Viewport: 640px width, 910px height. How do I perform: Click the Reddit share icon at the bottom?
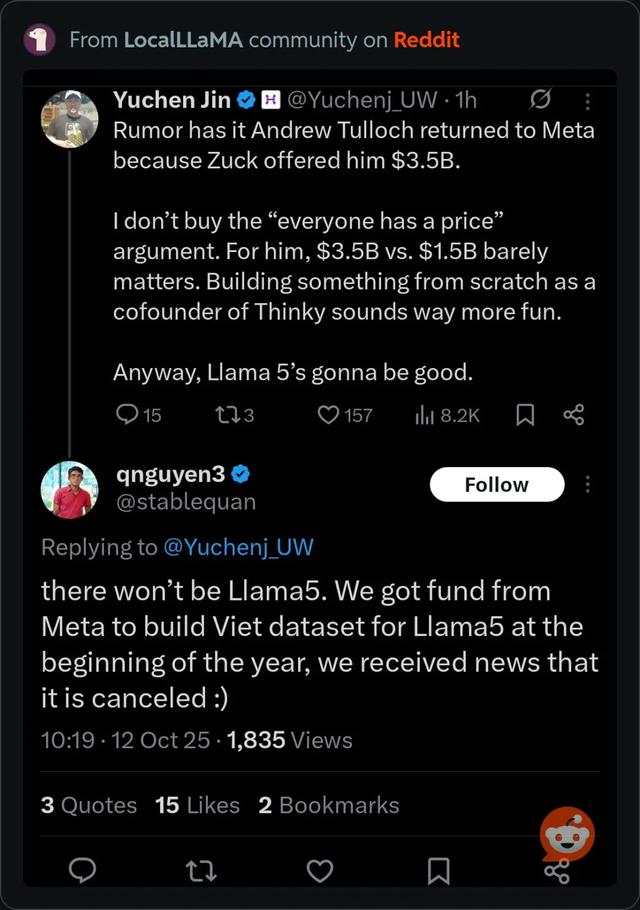pos(556,871)
